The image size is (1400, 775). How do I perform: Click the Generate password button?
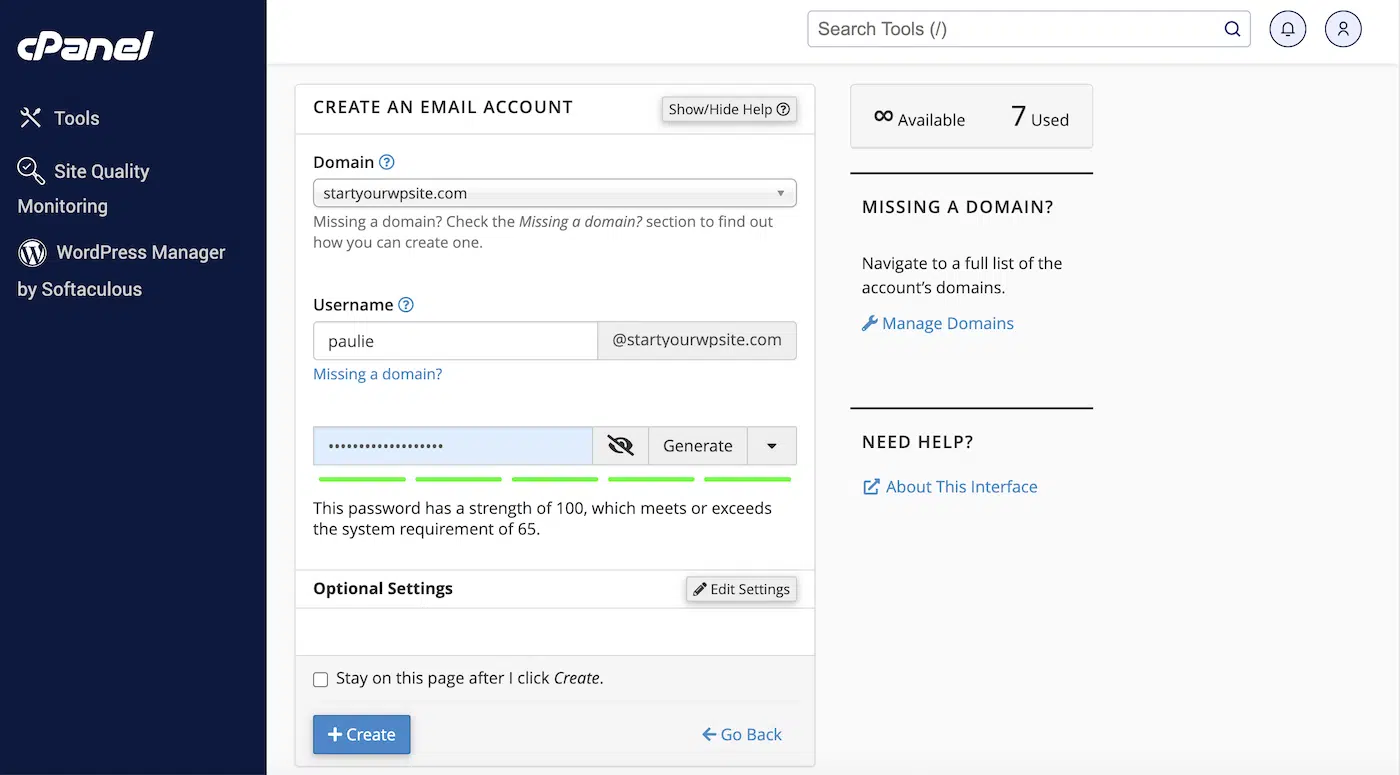(698, 446)
